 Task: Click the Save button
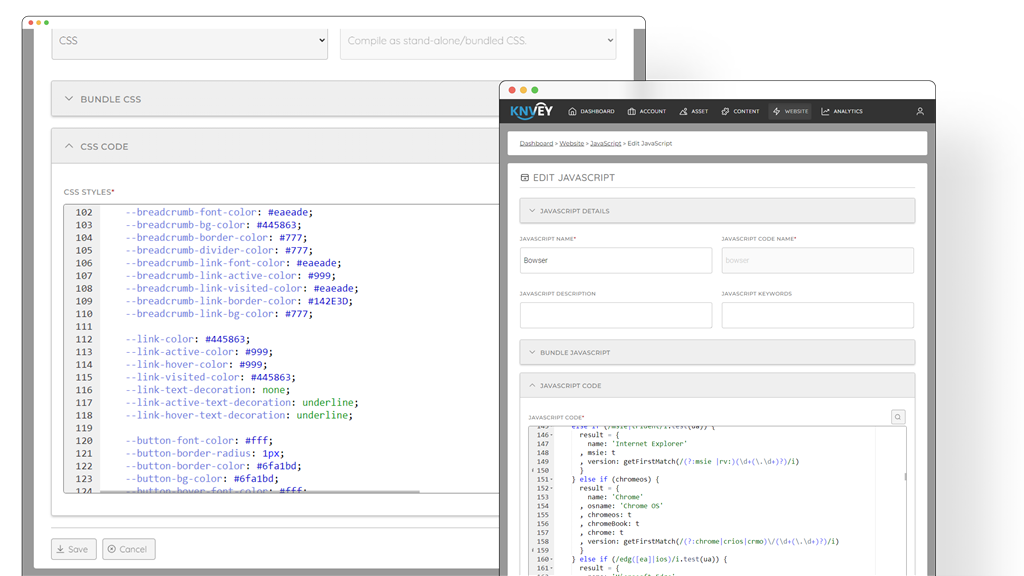73,549
